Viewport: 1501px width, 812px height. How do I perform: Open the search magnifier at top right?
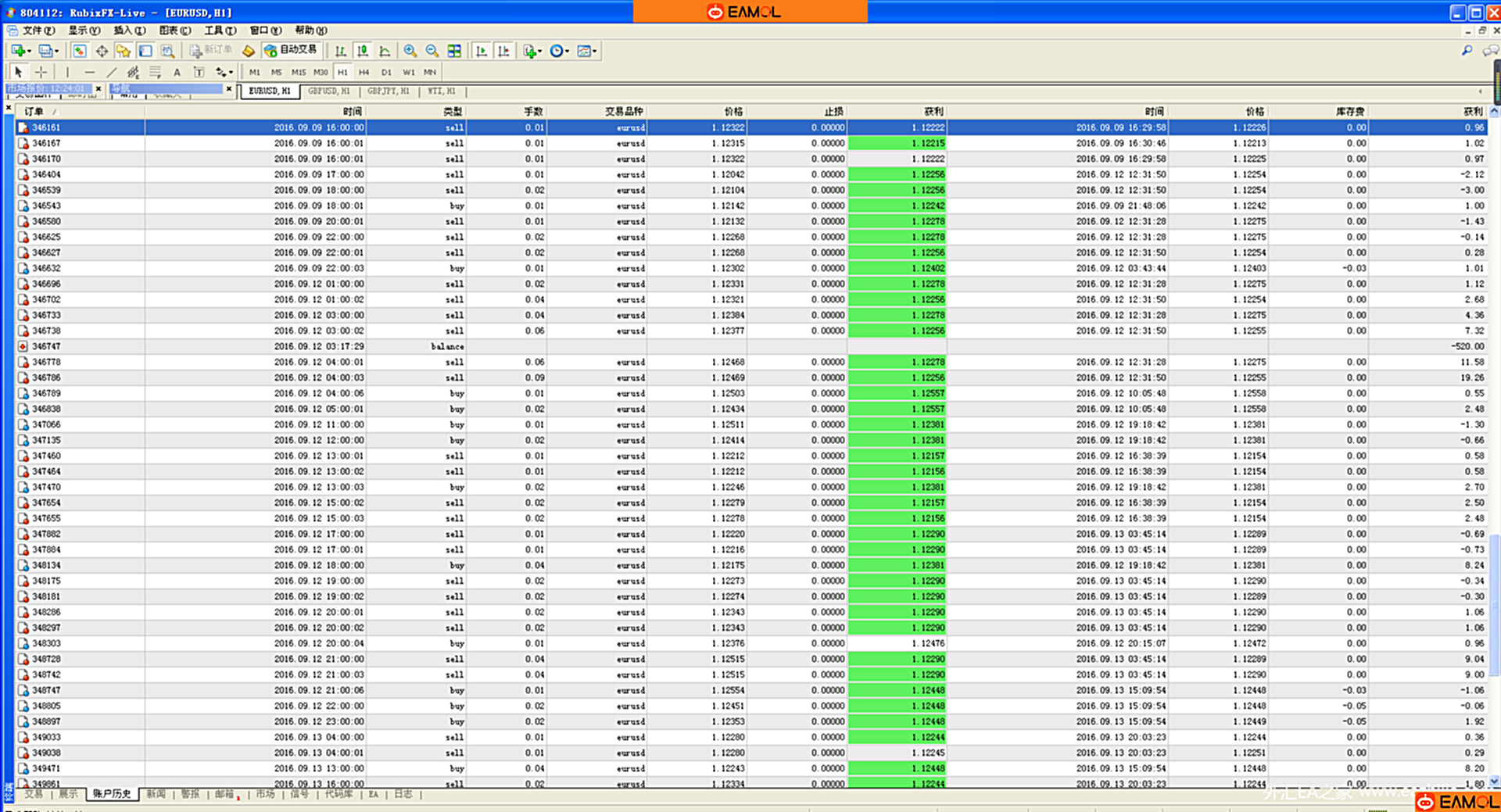[1467, 51]
